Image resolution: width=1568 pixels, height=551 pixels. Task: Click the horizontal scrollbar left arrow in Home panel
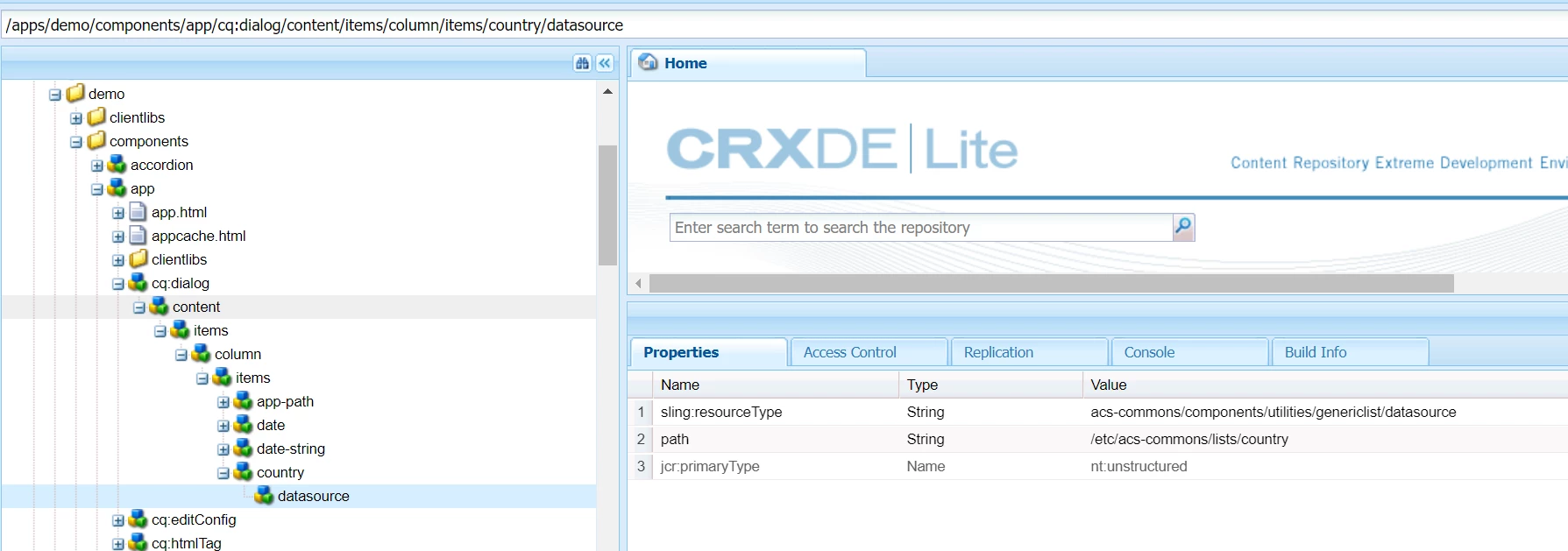639,284
